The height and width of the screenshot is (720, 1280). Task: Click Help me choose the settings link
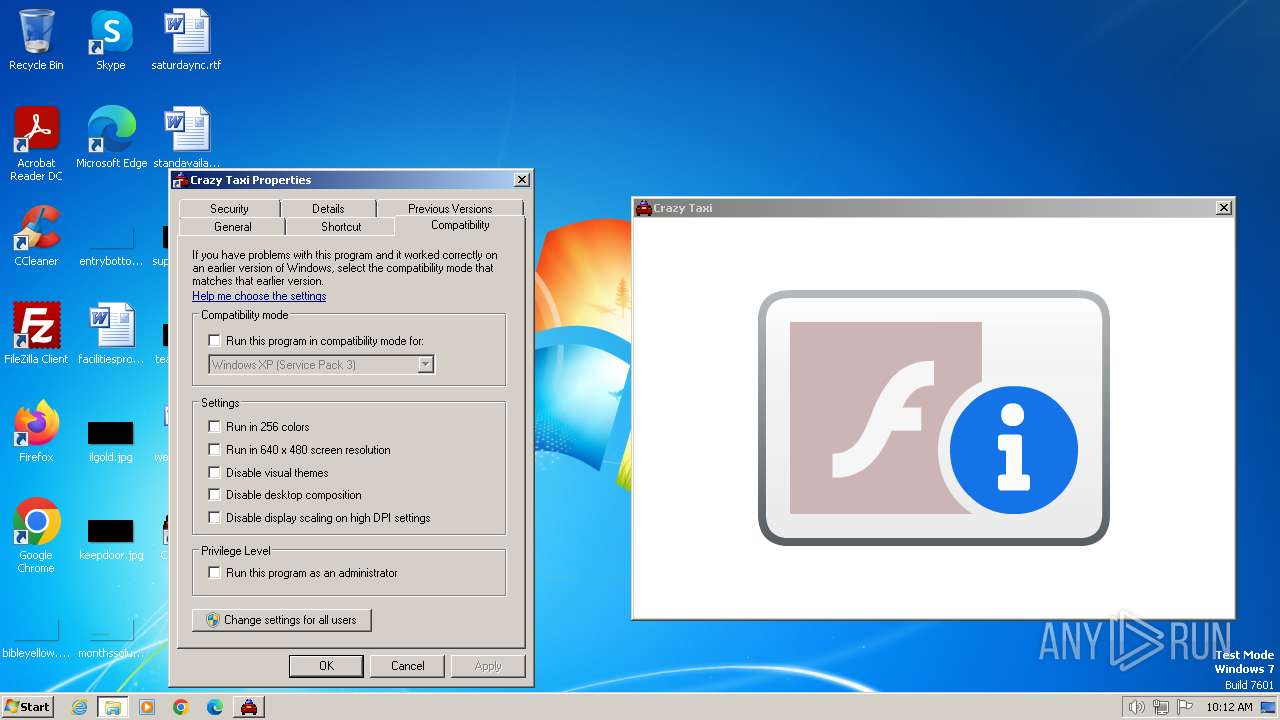259,296
